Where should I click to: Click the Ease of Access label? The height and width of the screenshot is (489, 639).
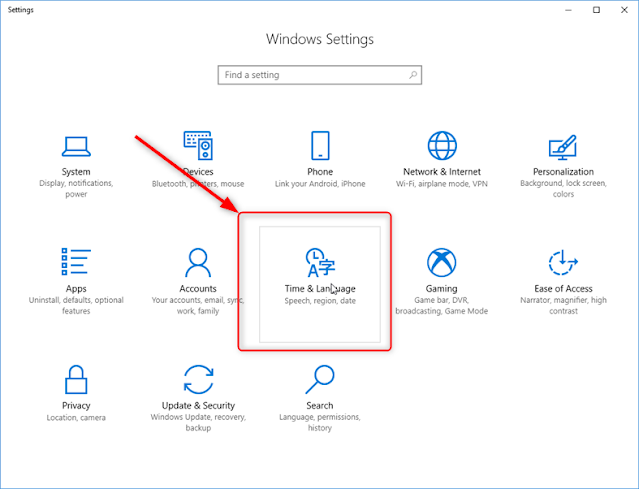tap(563, 289)
